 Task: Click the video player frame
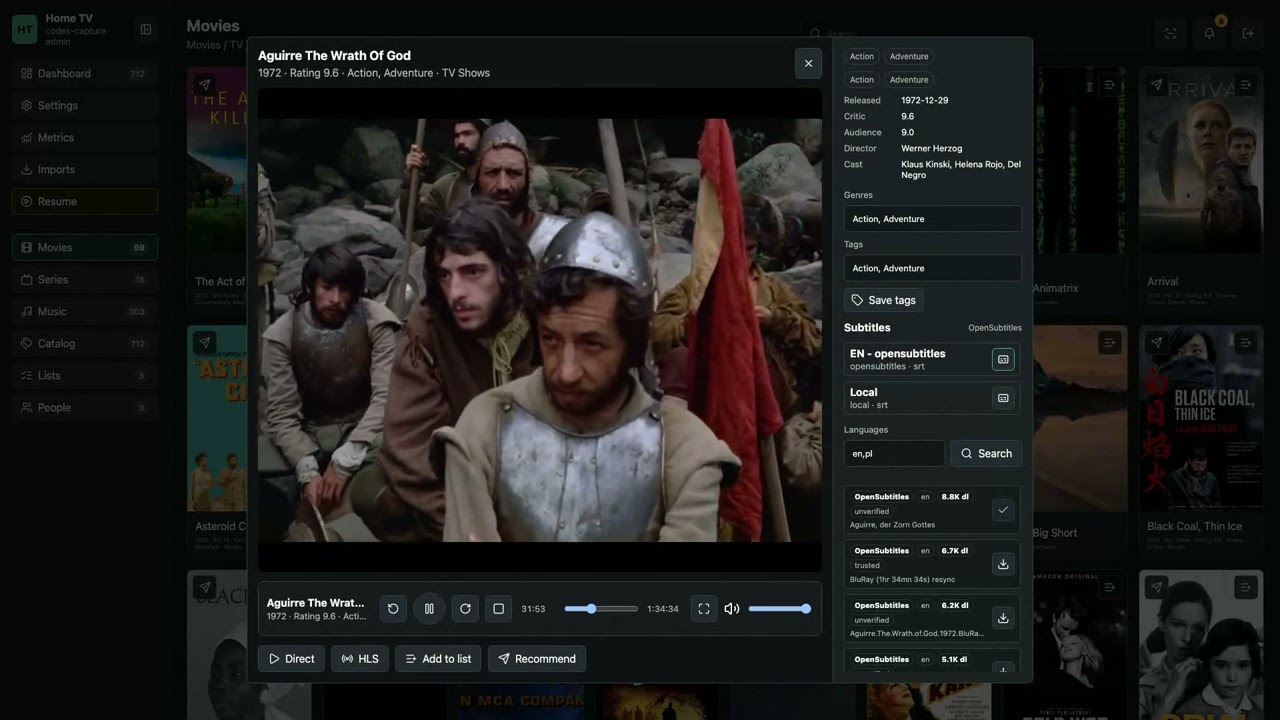[540, 330]
